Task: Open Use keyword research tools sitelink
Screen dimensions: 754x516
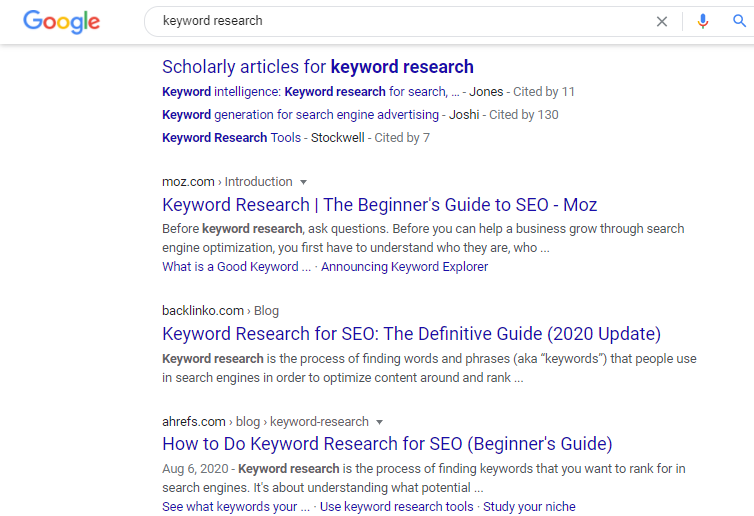Action: (397, 506)
